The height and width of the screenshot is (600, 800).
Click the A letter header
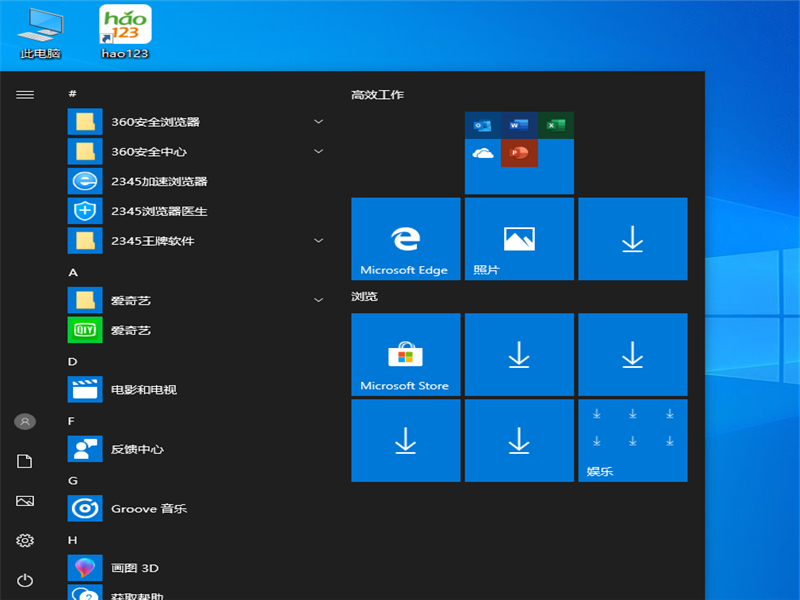(x=73, y=272)
